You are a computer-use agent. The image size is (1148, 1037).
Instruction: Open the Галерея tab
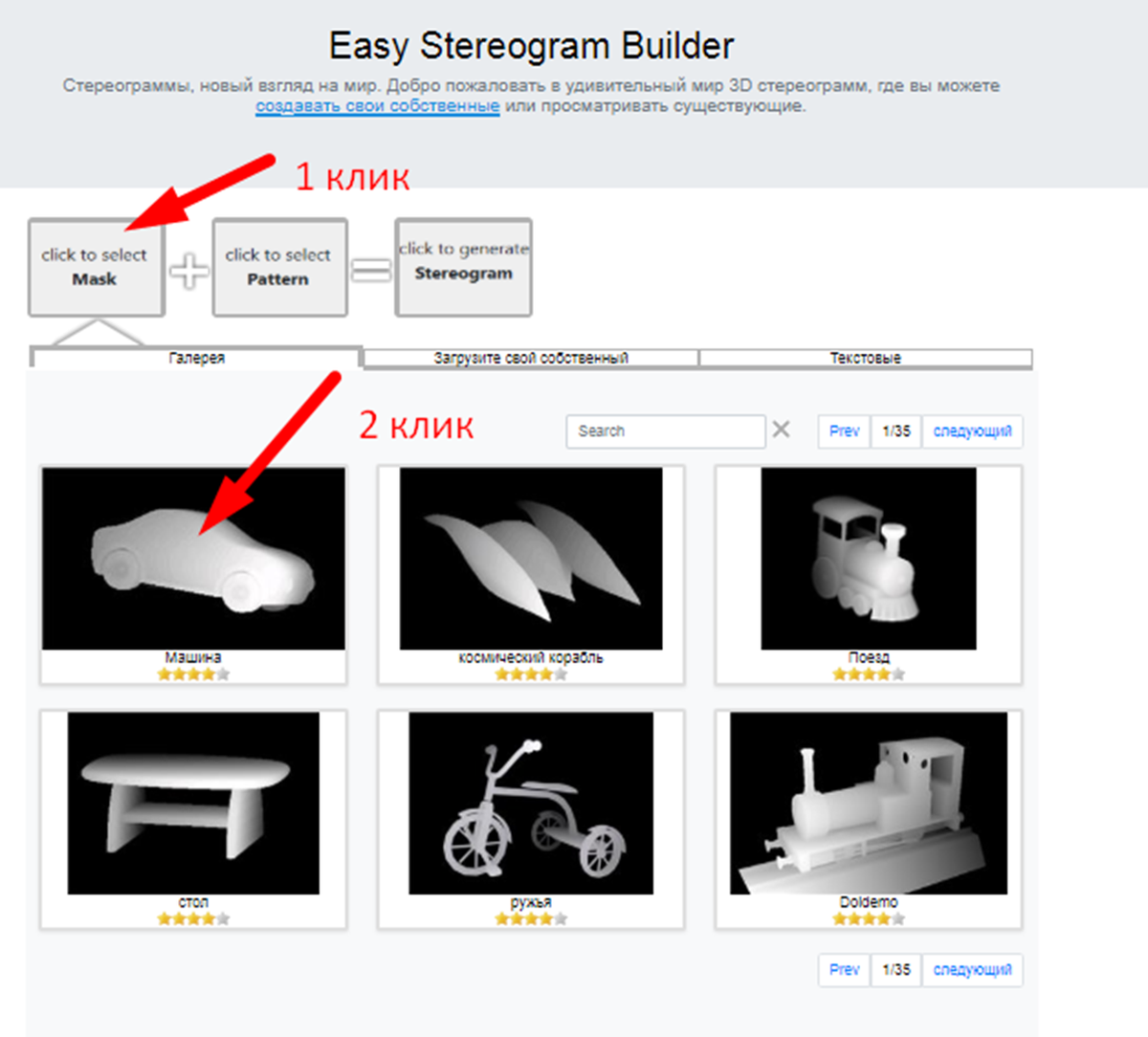197,358
